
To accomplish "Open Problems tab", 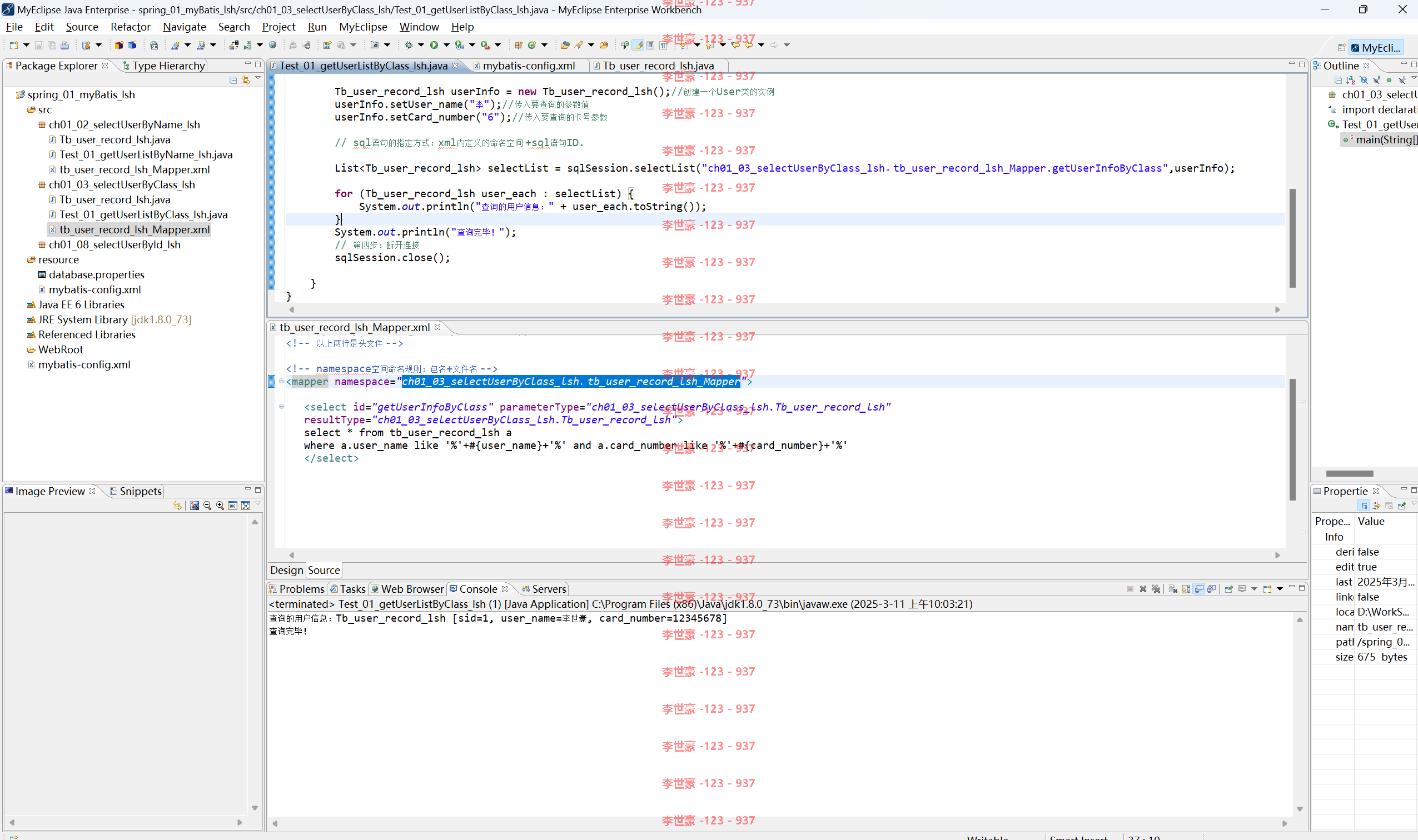I will click(297, 589).
